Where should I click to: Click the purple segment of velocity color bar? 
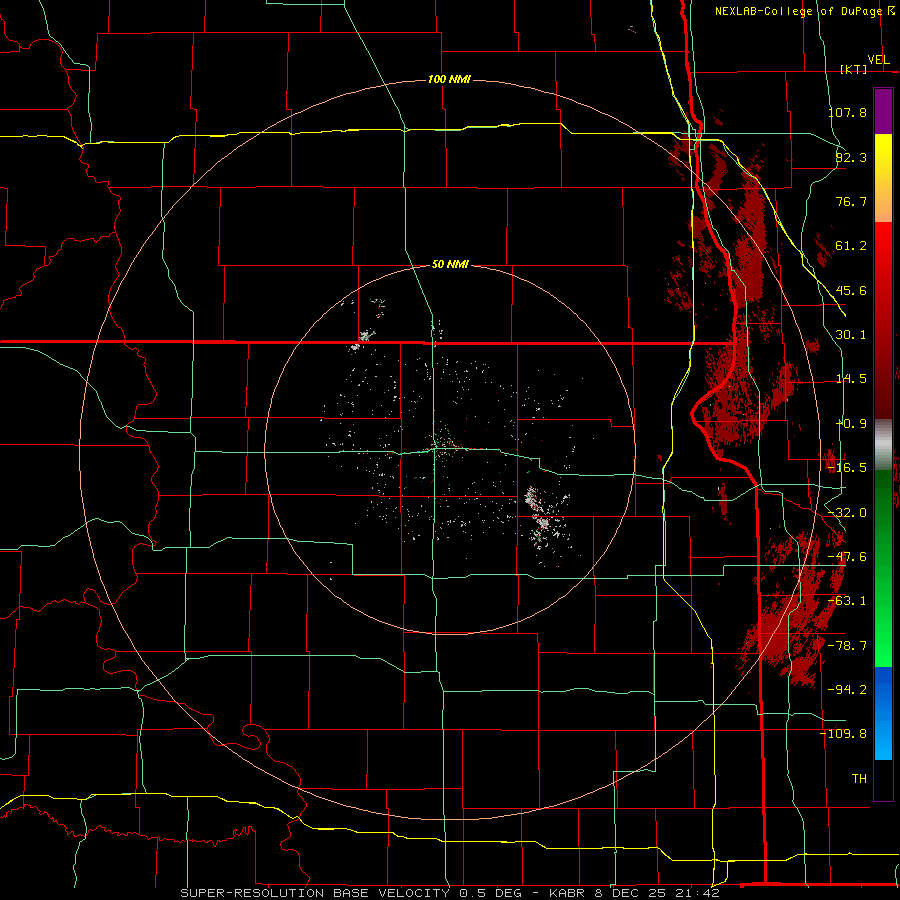tap(883, 111)
